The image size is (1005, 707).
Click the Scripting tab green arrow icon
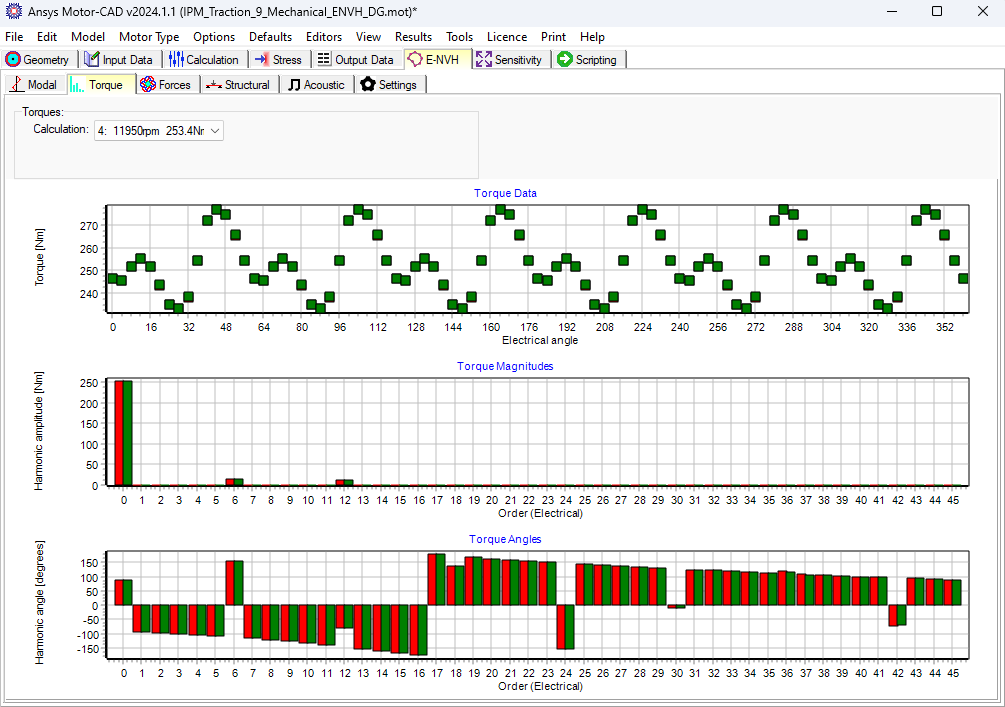[x=565, y=60]
